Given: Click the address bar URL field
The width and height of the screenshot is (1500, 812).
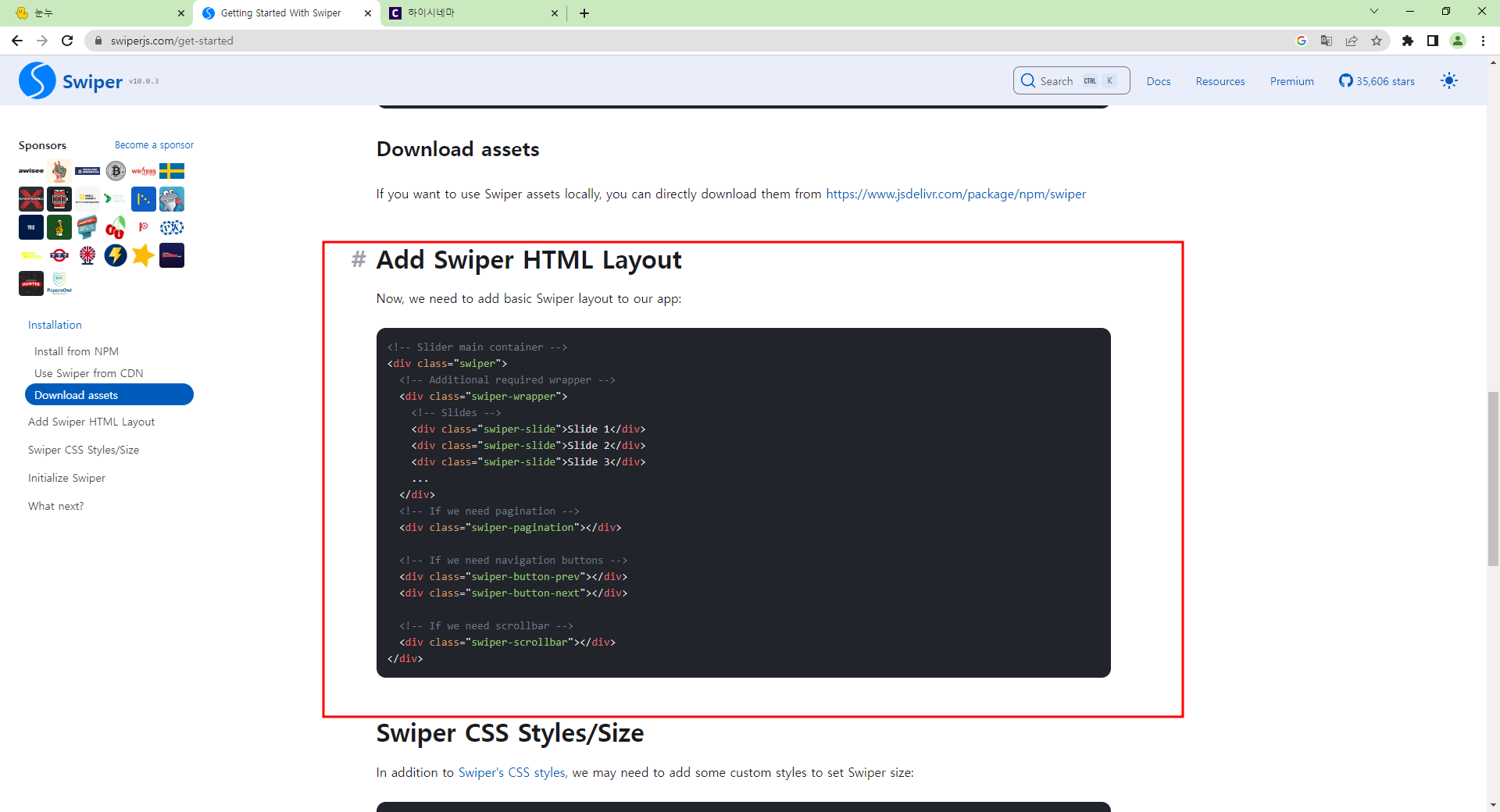Looking at the screenshot, I should 687,41.
